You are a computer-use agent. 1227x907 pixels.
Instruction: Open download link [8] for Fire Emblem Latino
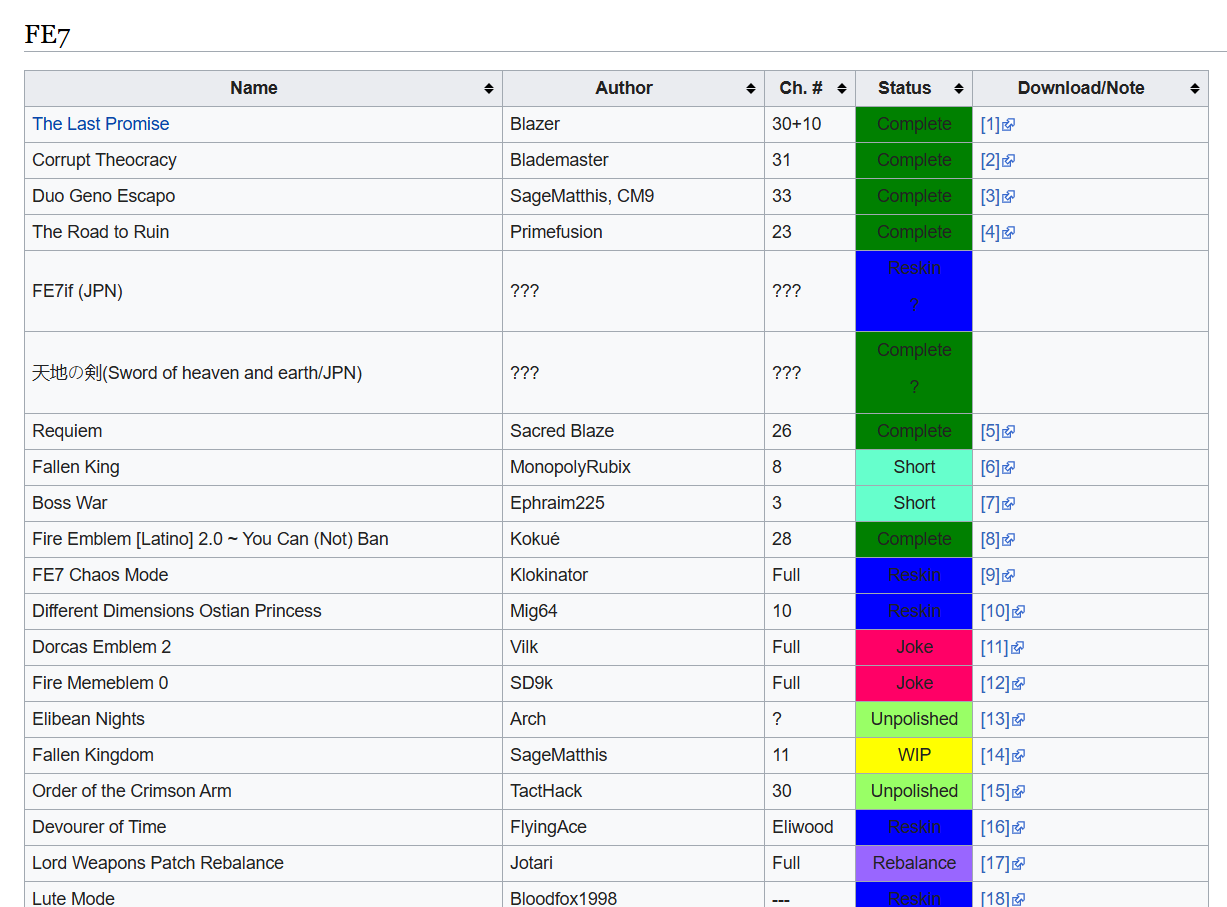[990, 539]
